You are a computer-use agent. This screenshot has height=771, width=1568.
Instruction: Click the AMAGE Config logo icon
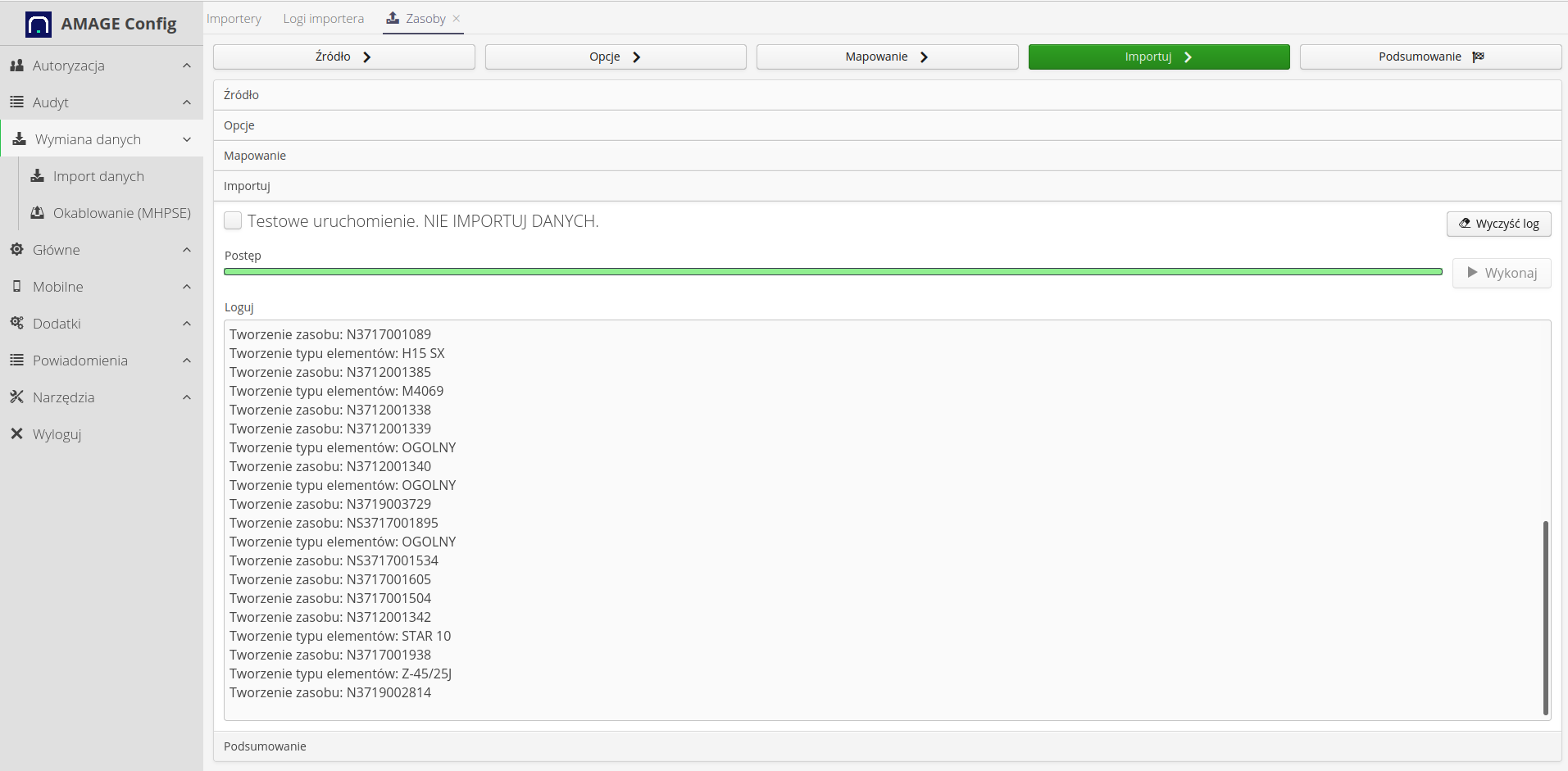pos(38,25)
